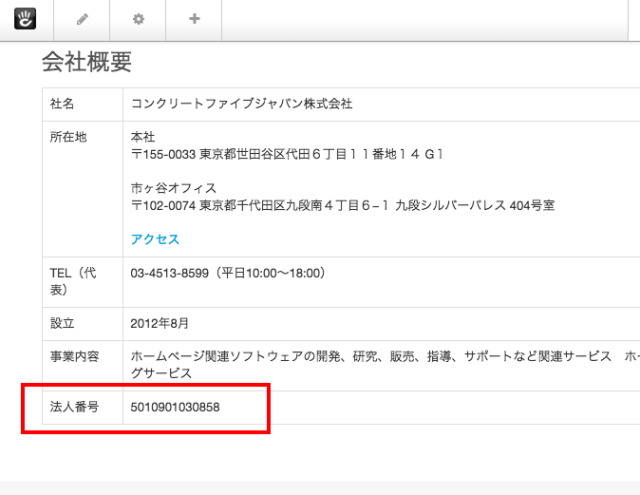Click the 〒155-0033 世田谷区 address line
Viewport: 640px width, 495px height.
(287, 154)
